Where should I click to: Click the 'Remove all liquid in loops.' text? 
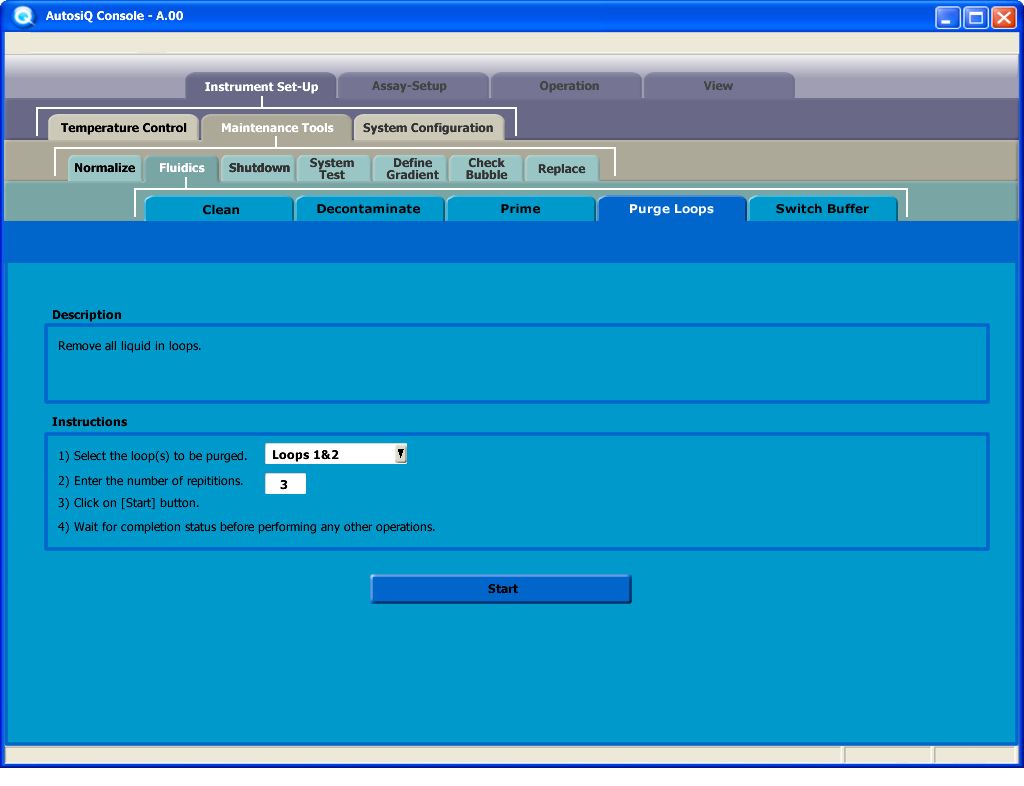point(129,346)
